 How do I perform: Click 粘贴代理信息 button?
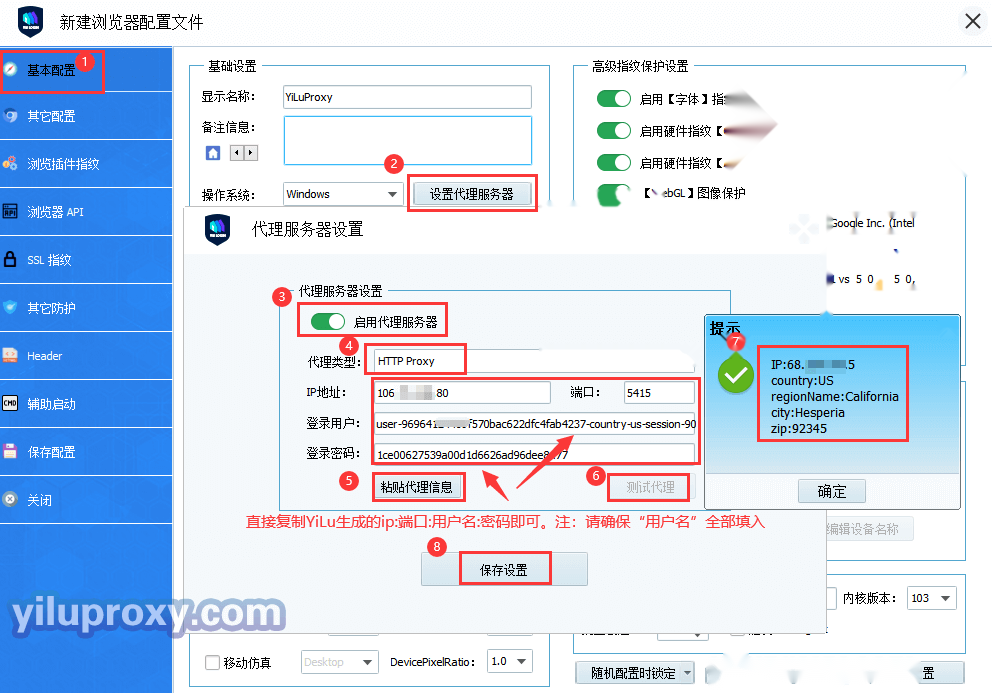pos(417,487)
